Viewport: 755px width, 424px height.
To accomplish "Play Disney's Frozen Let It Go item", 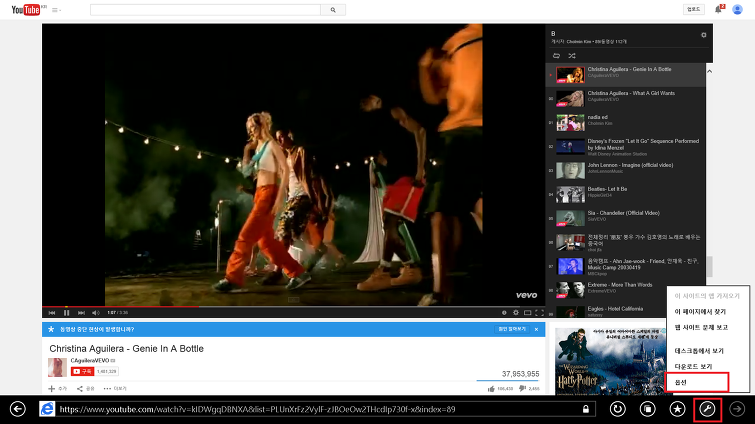I will point(625,146).
